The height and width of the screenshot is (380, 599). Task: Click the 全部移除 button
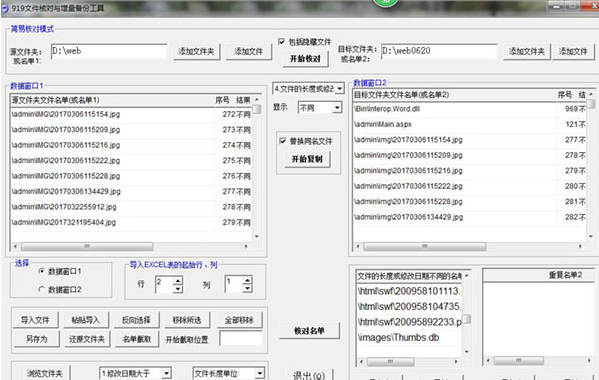(239, 320)
